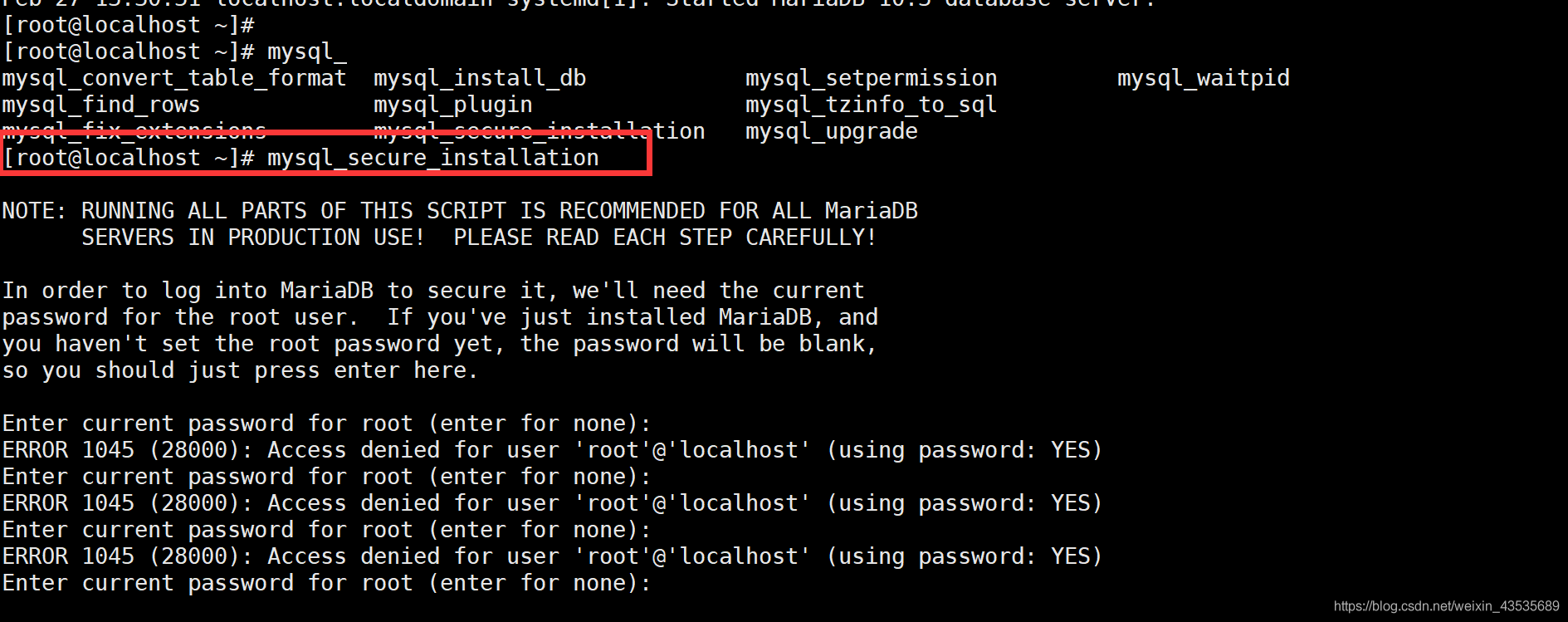
Task: Click the first ERROR 1045 message
Action: (x=552, y=450)
